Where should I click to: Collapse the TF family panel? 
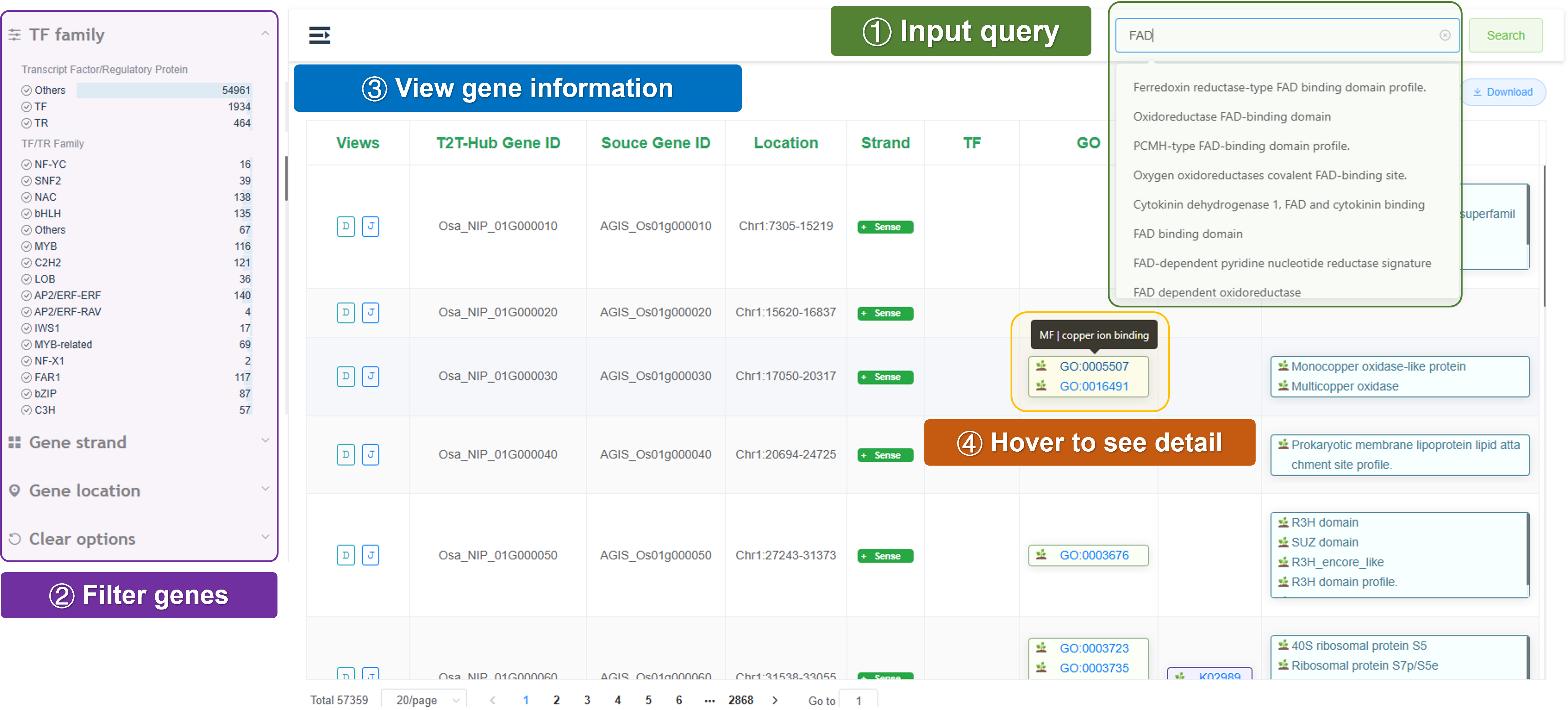pyautogui.click(x=265, y=34)
